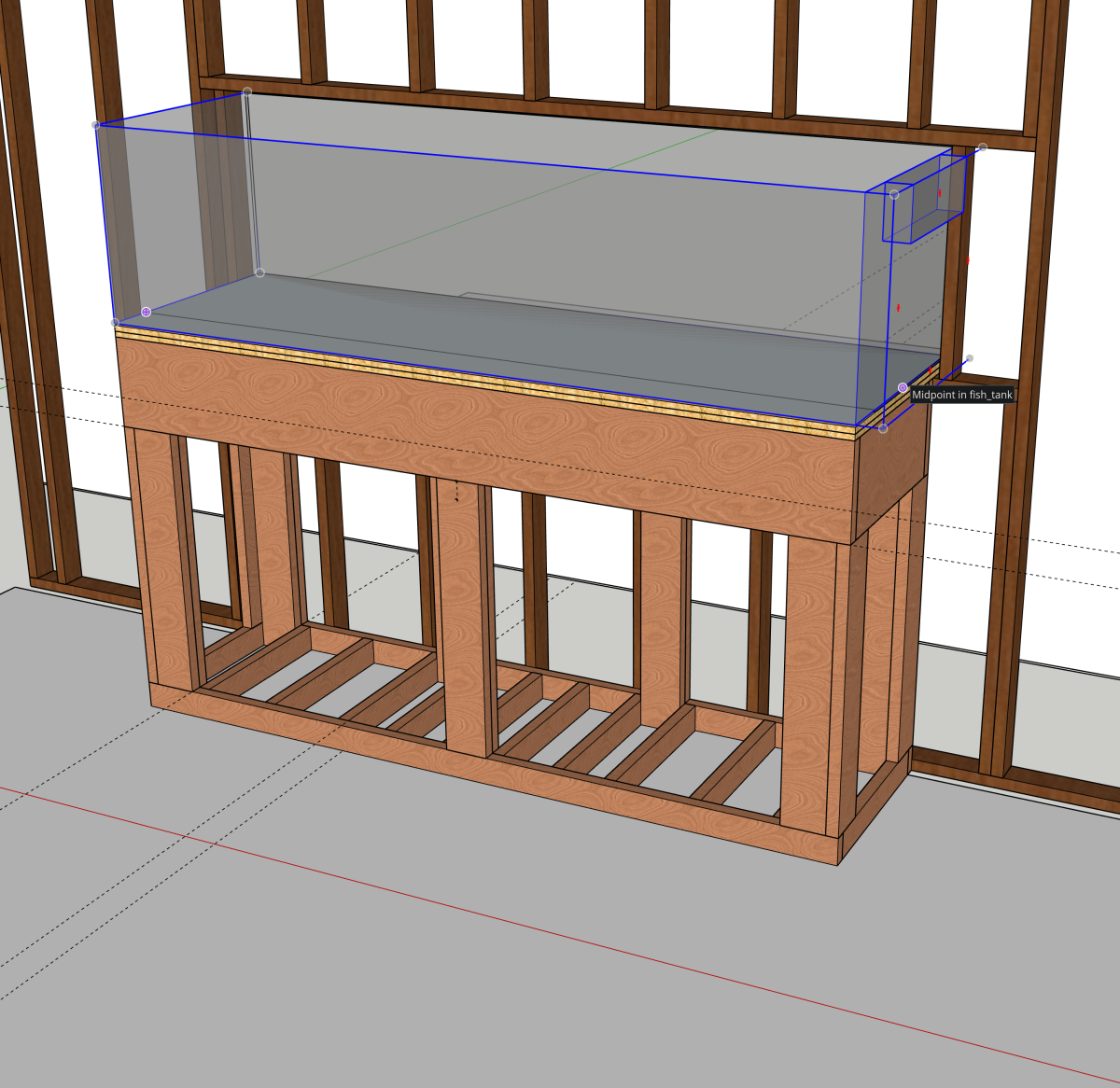The image size is (1120, 1088).
Task: Click the purple crosshair grip at tank's left base
Action: (x=147, y=312)
